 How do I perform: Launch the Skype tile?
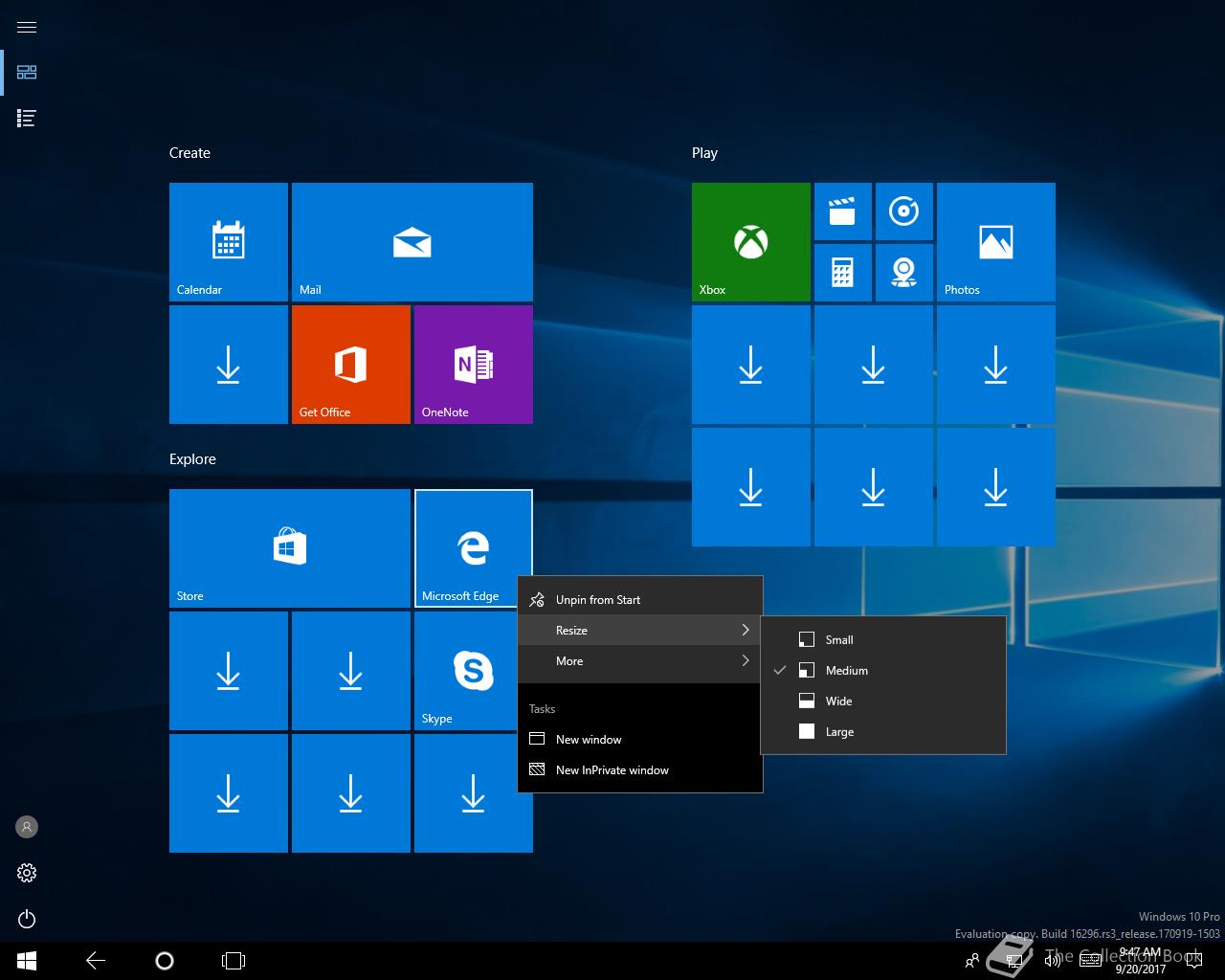click(x=468, y=671)
